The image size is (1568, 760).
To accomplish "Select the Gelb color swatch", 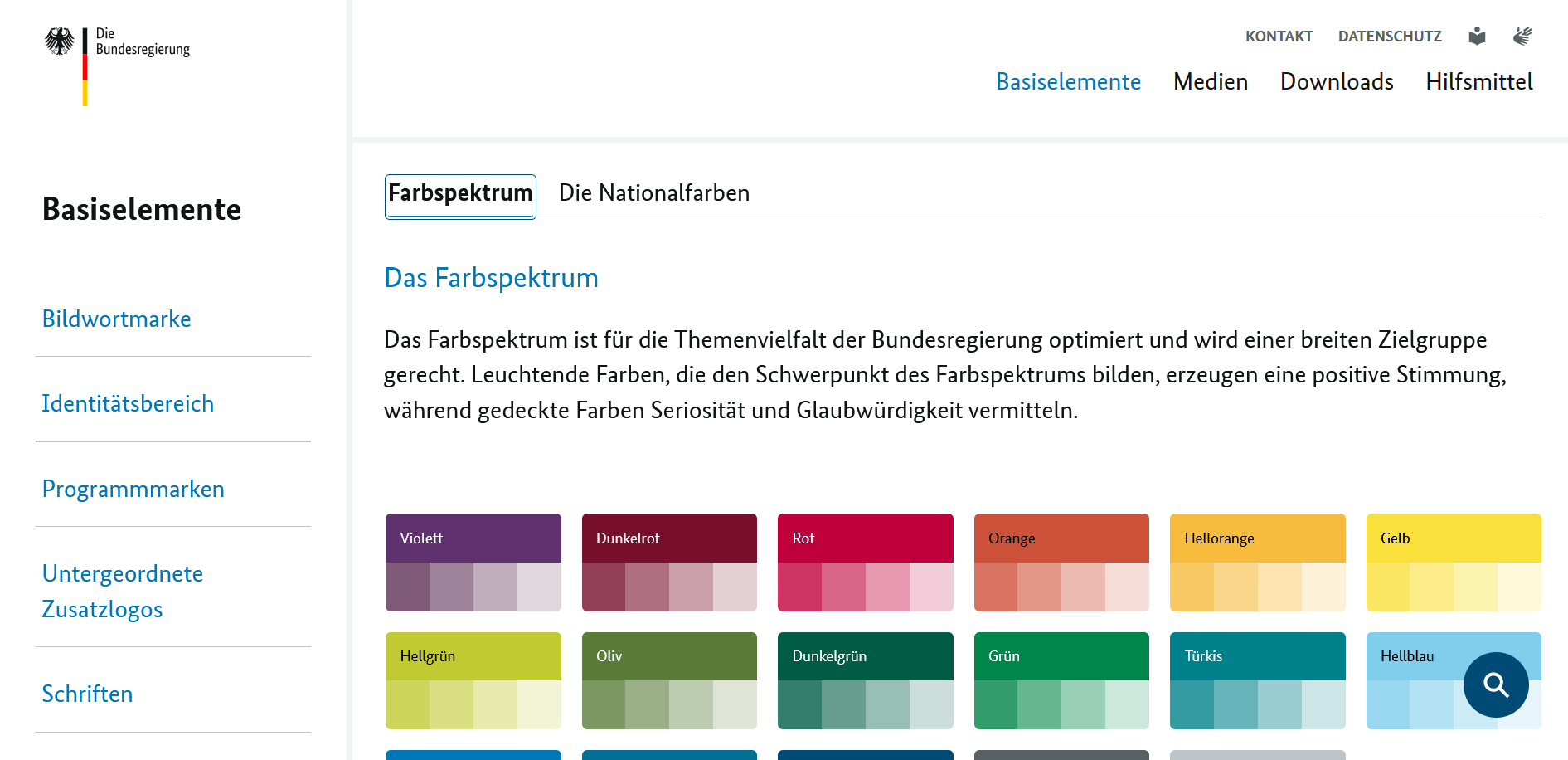I will click(1454, 563).
